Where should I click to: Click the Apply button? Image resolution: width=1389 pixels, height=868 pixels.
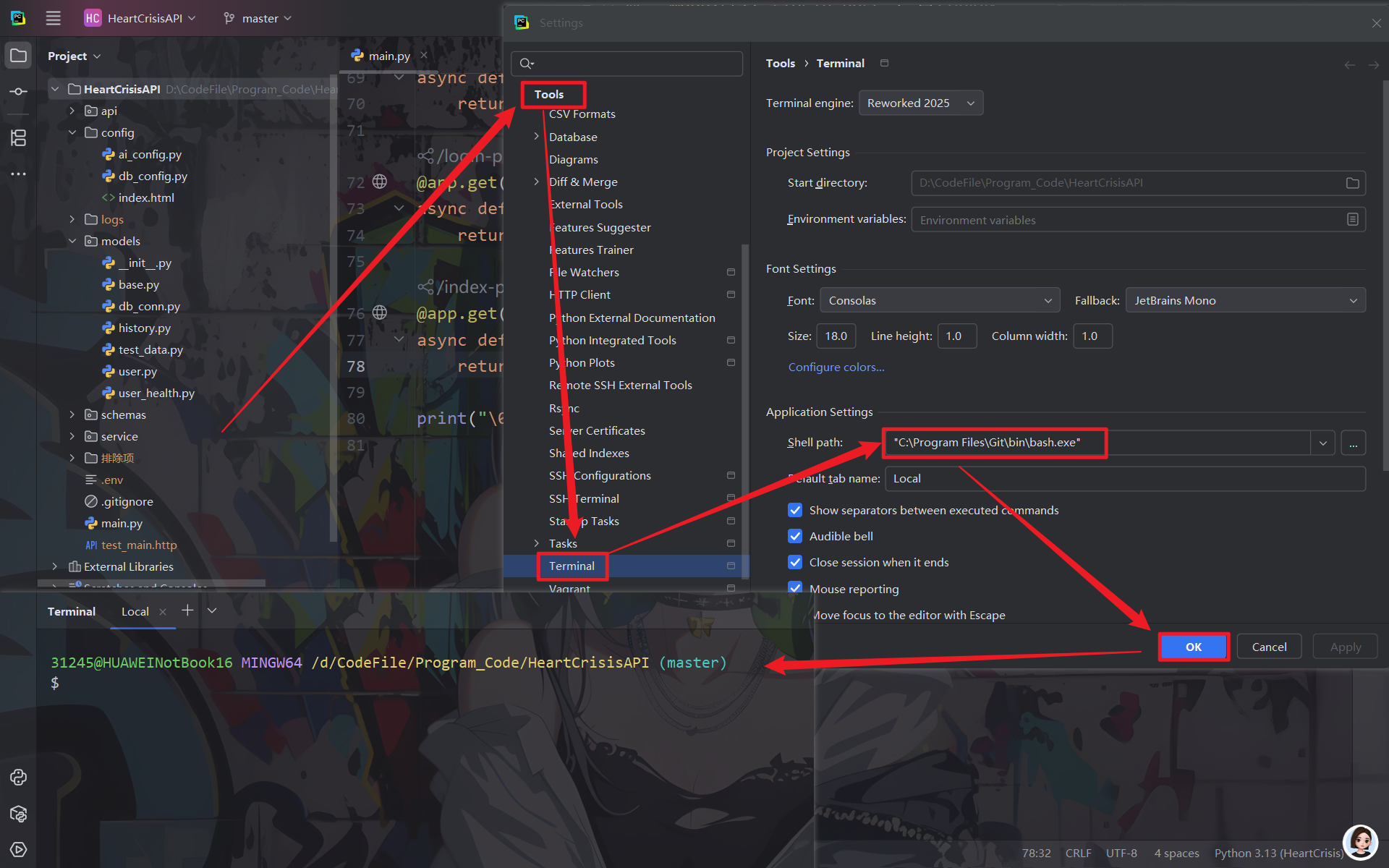(x=1345, y=647)
